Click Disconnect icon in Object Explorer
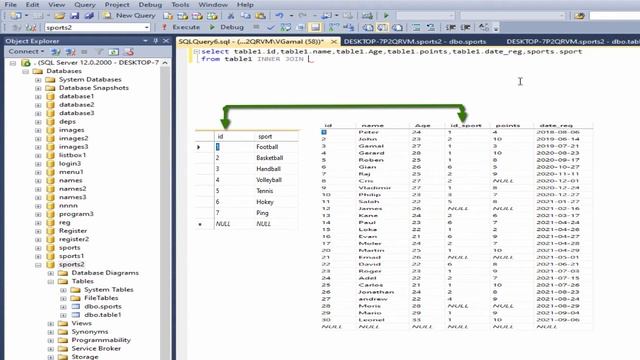Image resolution: width=640 pixels, height=360 pixels. coord(70,52)
